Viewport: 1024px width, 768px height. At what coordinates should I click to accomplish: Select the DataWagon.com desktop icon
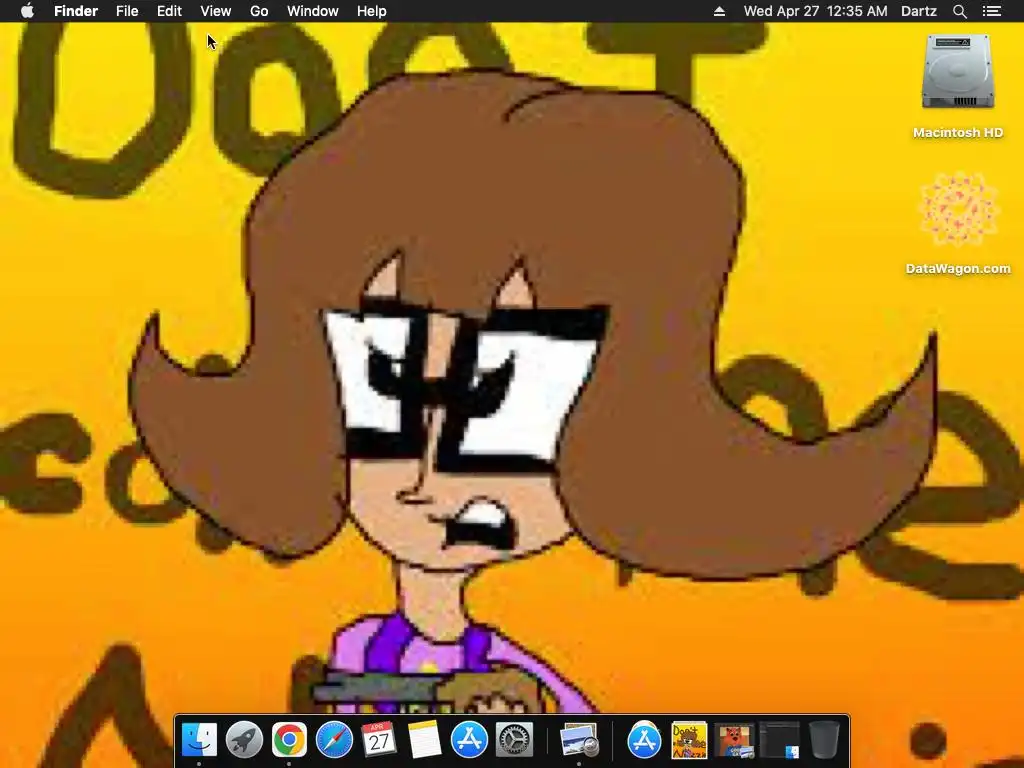coord(958,209)
